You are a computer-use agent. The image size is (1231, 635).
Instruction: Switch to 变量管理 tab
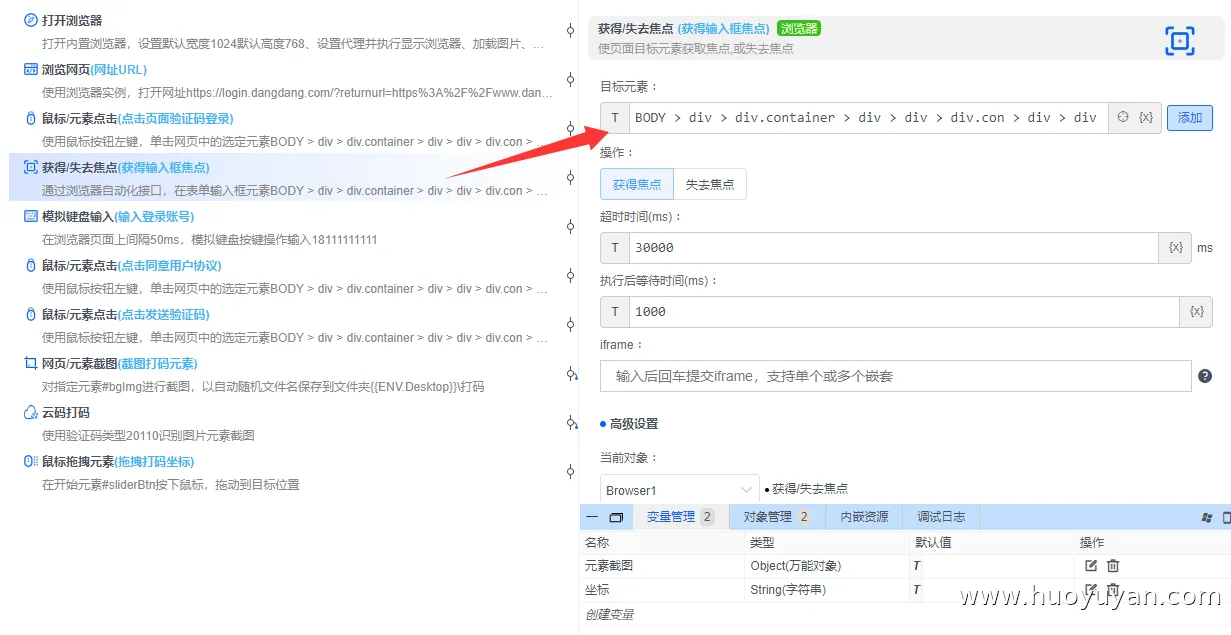[679, 517]
